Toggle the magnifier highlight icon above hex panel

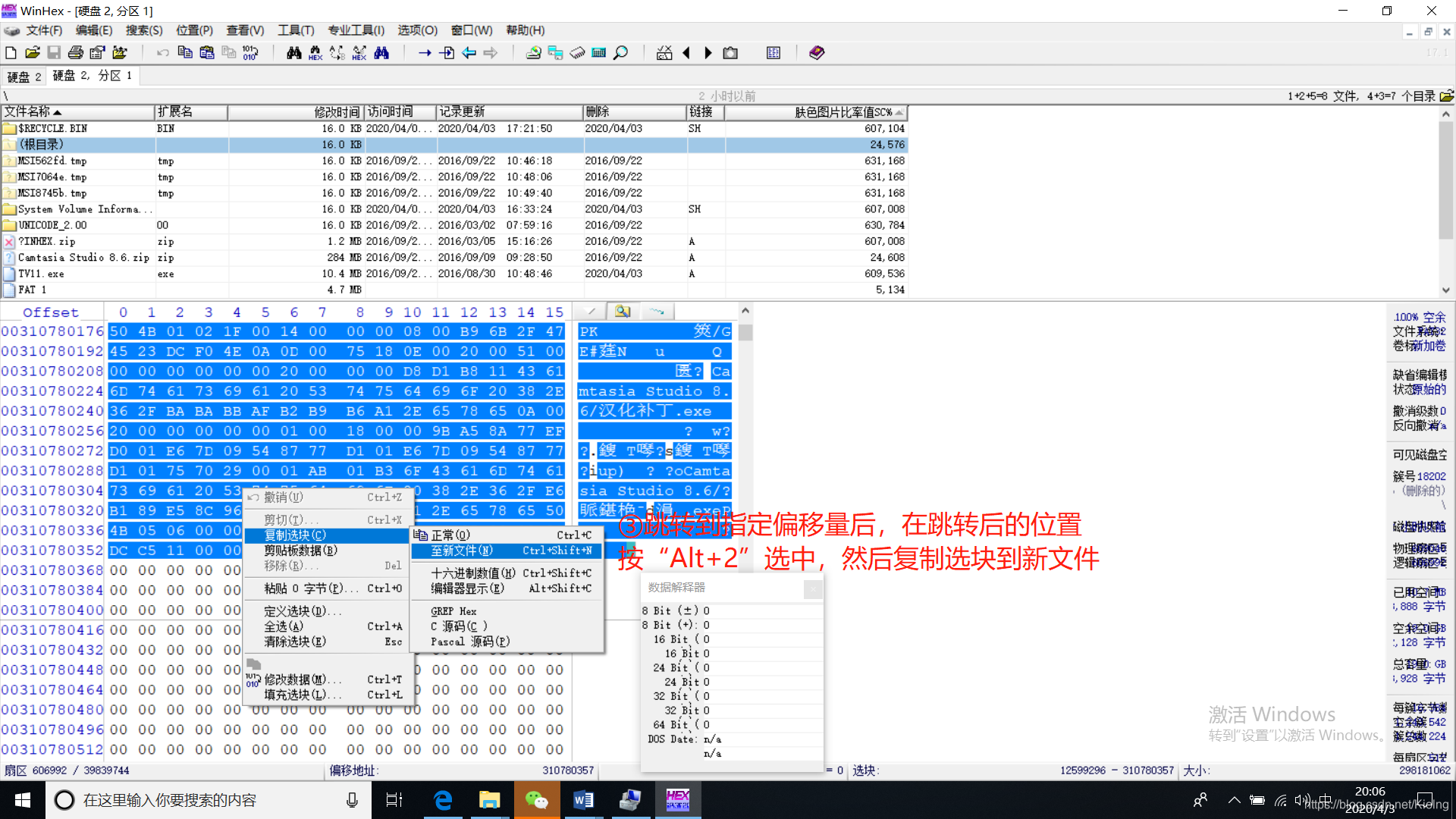pyautogui.click(x=623, y=311)
